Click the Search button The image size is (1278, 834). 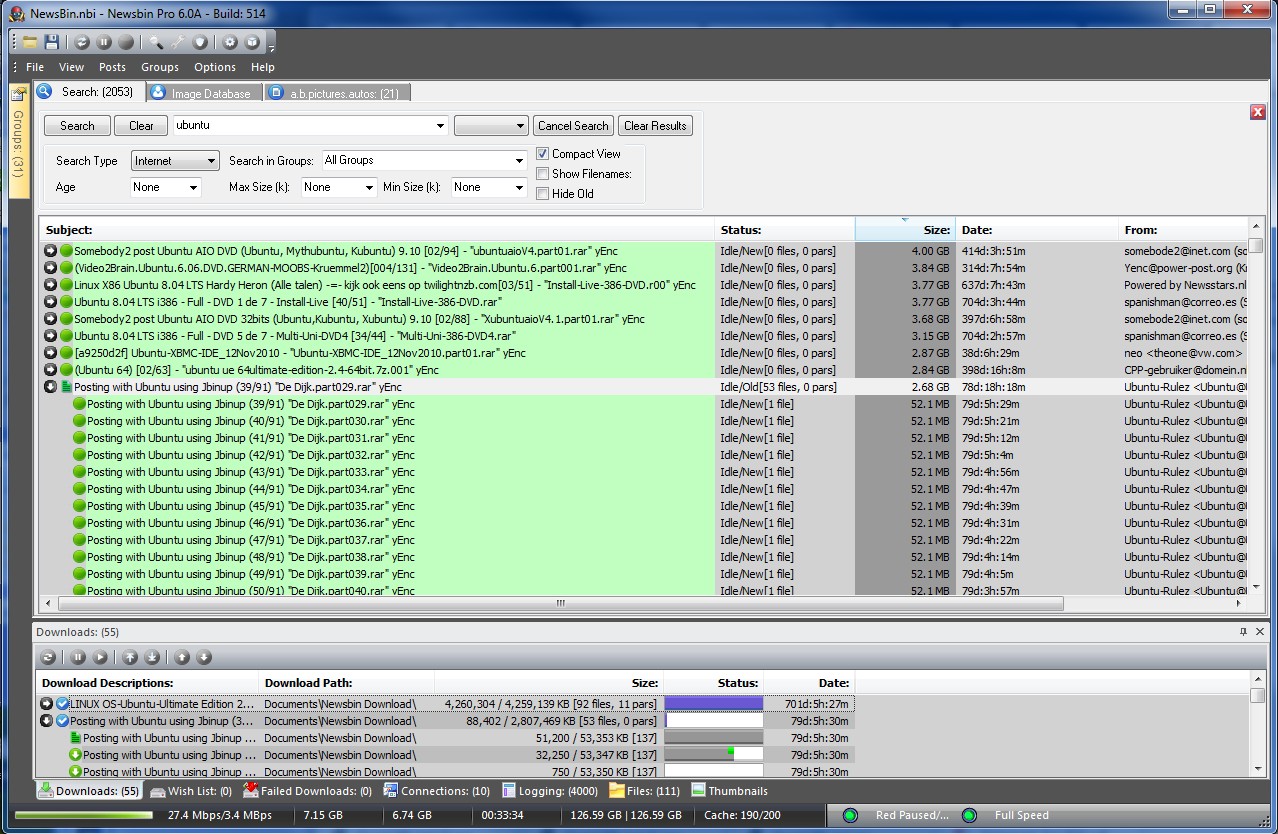click(77, 126)
